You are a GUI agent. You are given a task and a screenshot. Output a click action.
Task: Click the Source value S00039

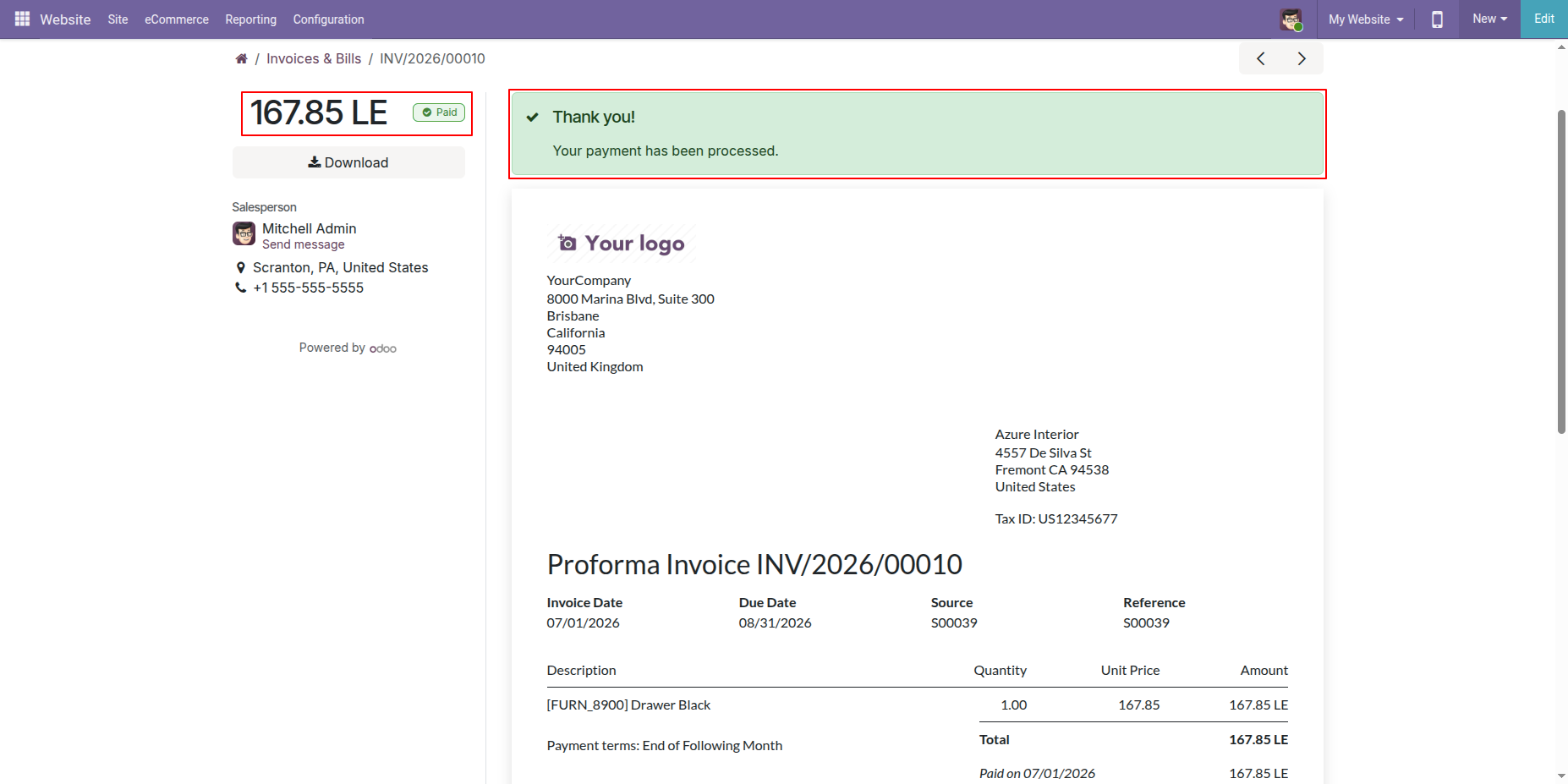click(954, 622)
